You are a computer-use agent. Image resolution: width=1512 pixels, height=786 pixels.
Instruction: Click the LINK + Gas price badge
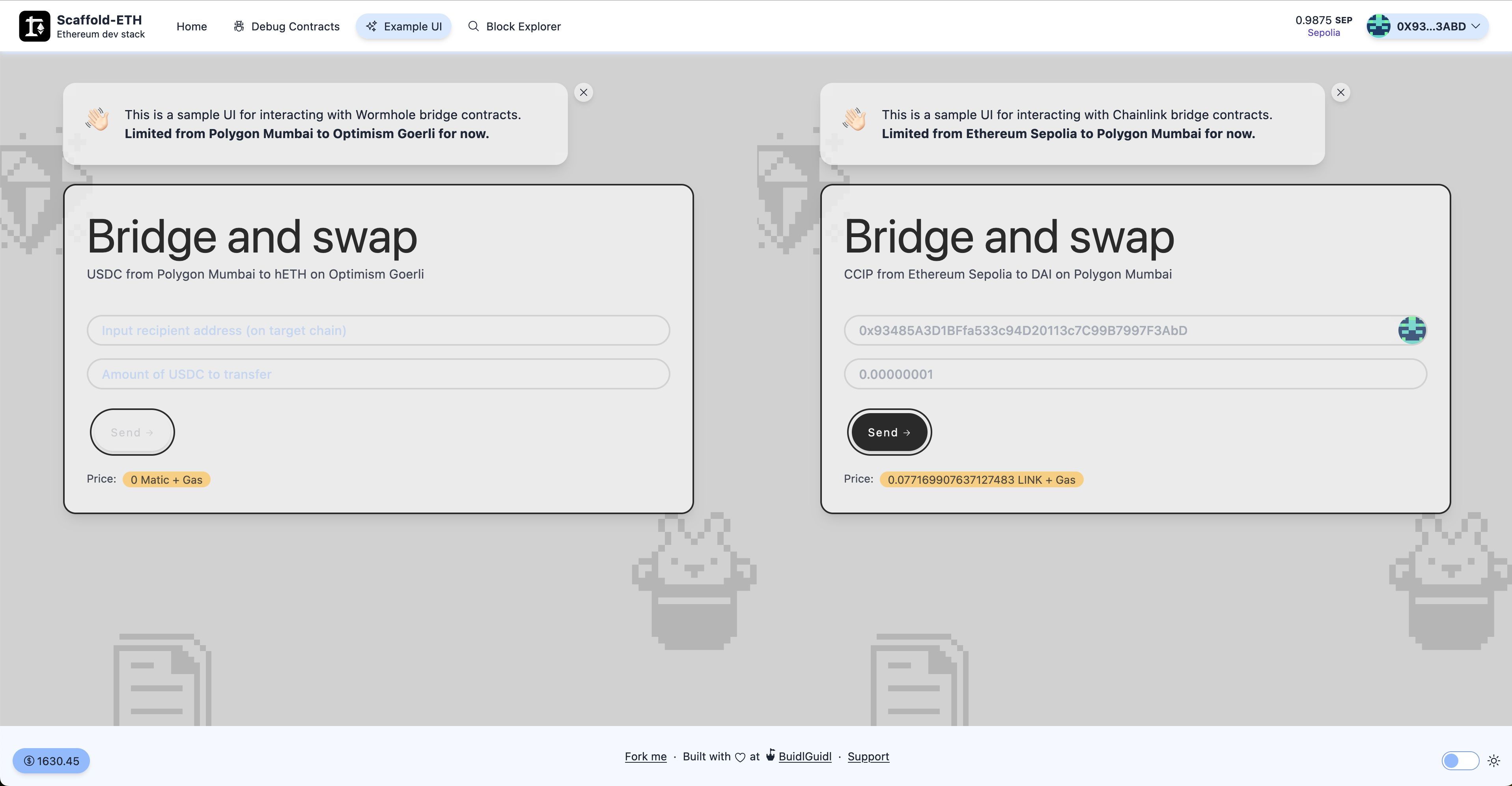982,480
